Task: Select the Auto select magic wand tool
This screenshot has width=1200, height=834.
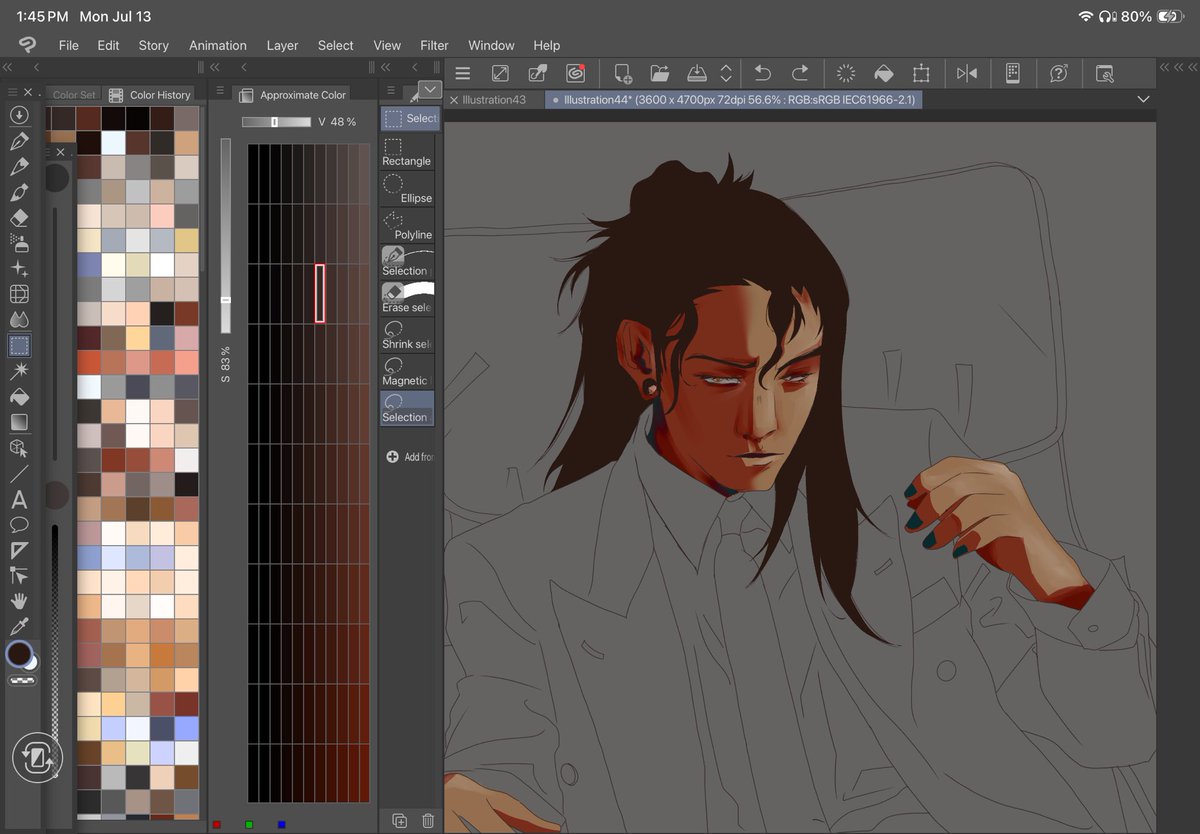Action: (19, 371)
